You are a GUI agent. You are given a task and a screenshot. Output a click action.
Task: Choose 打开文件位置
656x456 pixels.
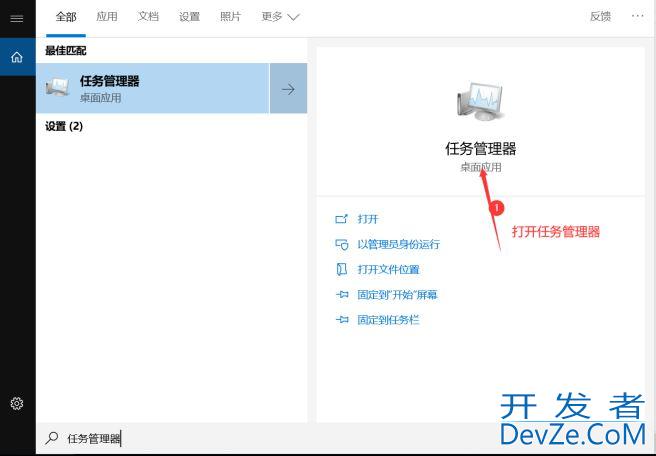click(x=388, y=269)
